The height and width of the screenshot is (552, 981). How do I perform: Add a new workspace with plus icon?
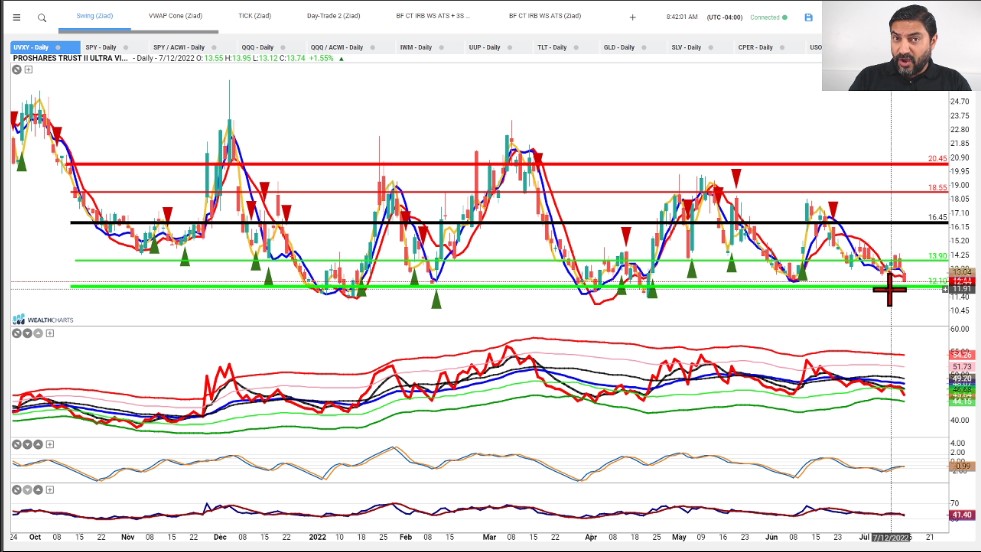coord(633,18)
